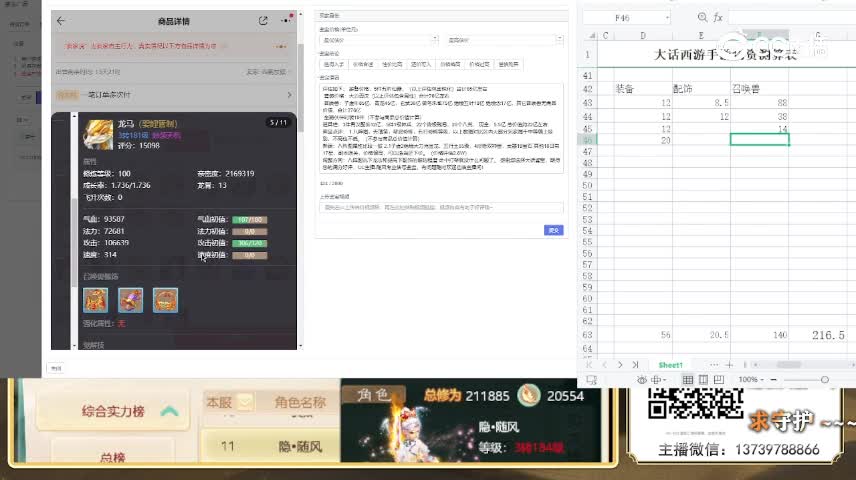Select the fourth valuation opinion tab
Image resolution: width=856 pixels, height=480 pixels.
tap(421, 64)
